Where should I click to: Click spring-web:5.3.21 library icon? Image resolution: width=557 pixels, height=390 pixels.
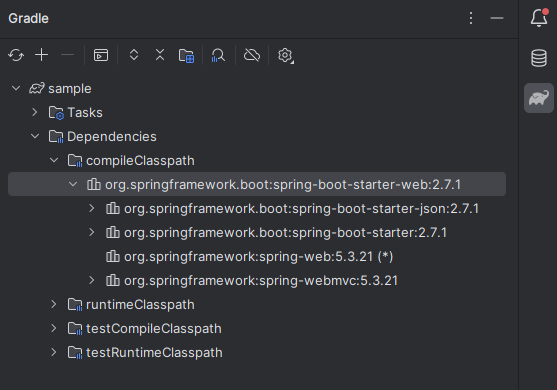[113, 256]
